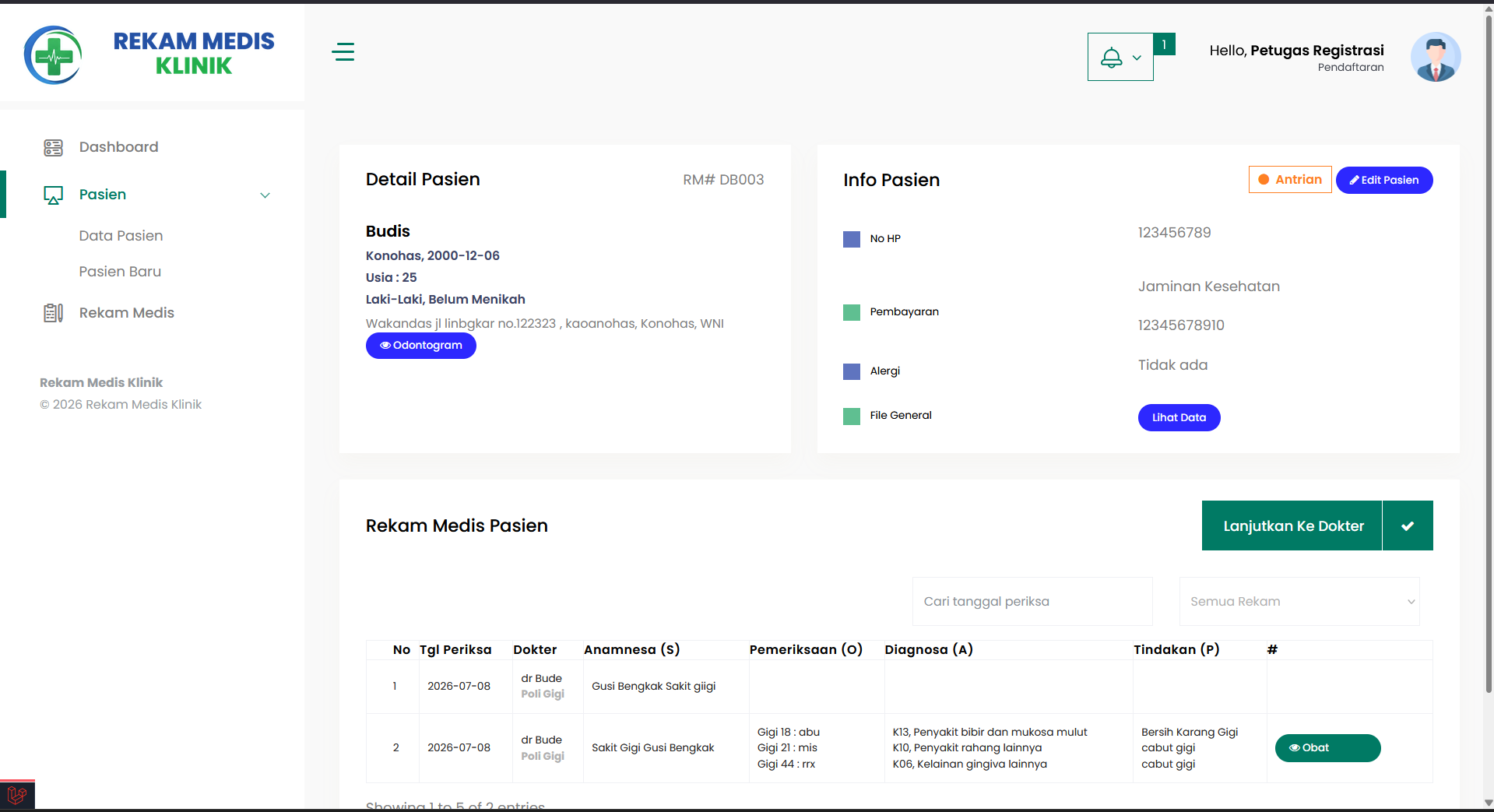
Task: Sort by Pemeriksaan (O) column header
Action: [806, 649]
